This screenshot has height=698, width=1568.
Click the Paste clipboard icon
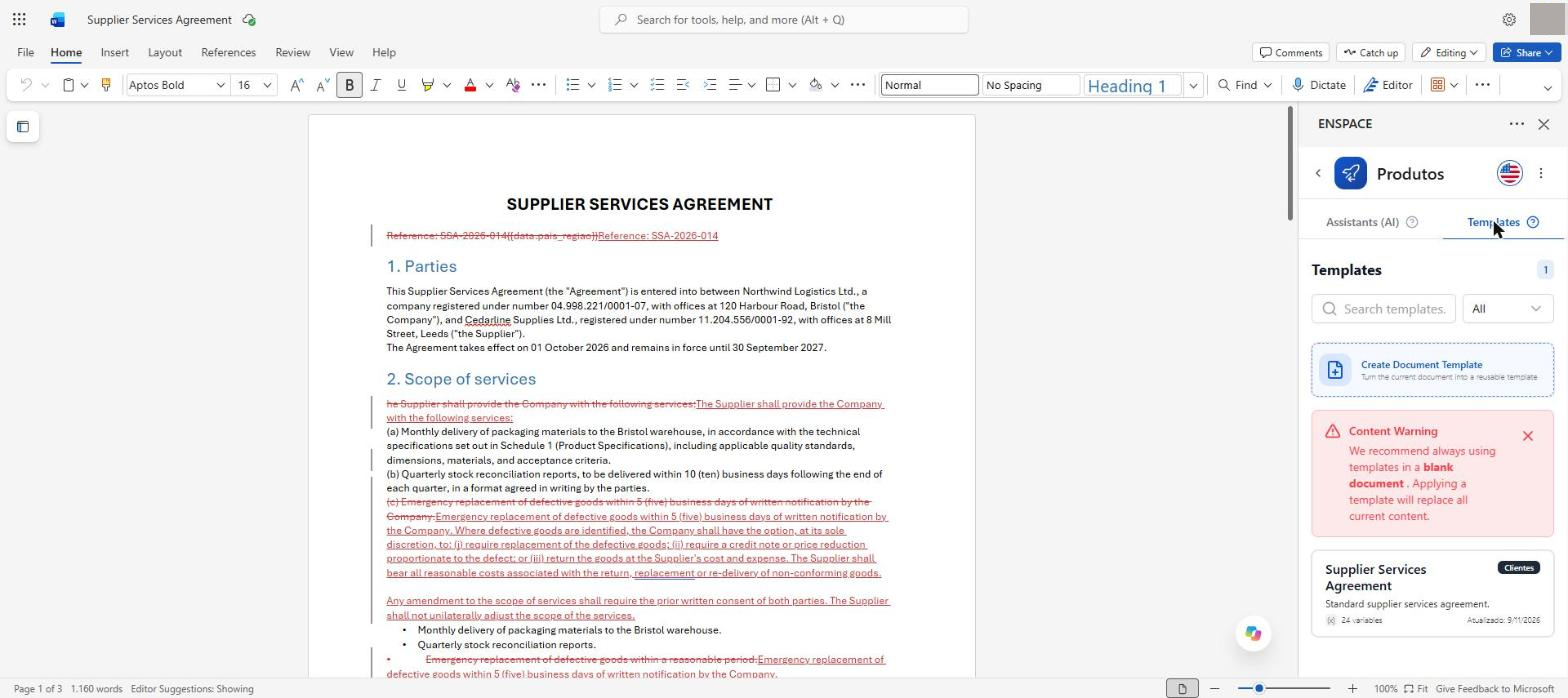pos(68,85)
